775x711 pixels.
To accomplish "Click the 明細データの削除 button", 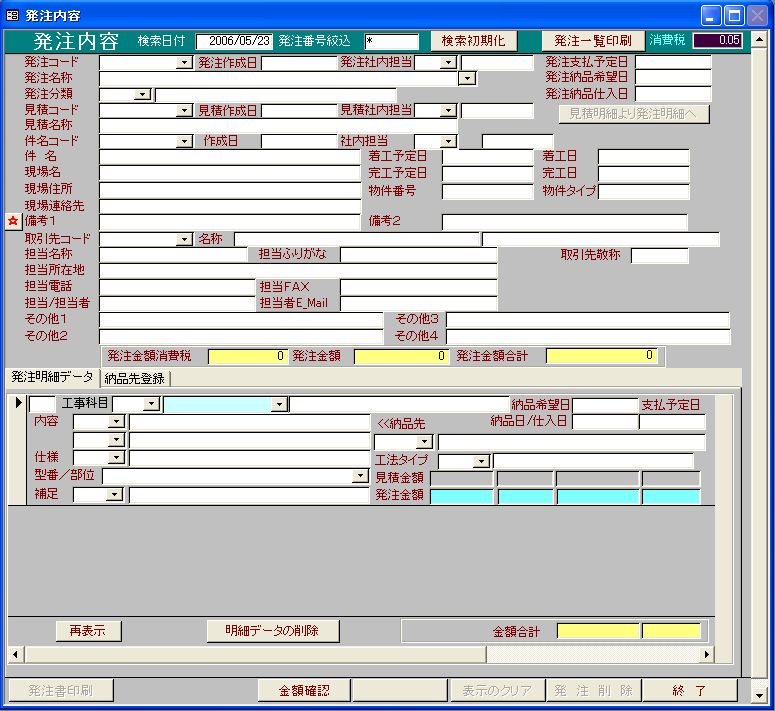I will coord(272,631).
